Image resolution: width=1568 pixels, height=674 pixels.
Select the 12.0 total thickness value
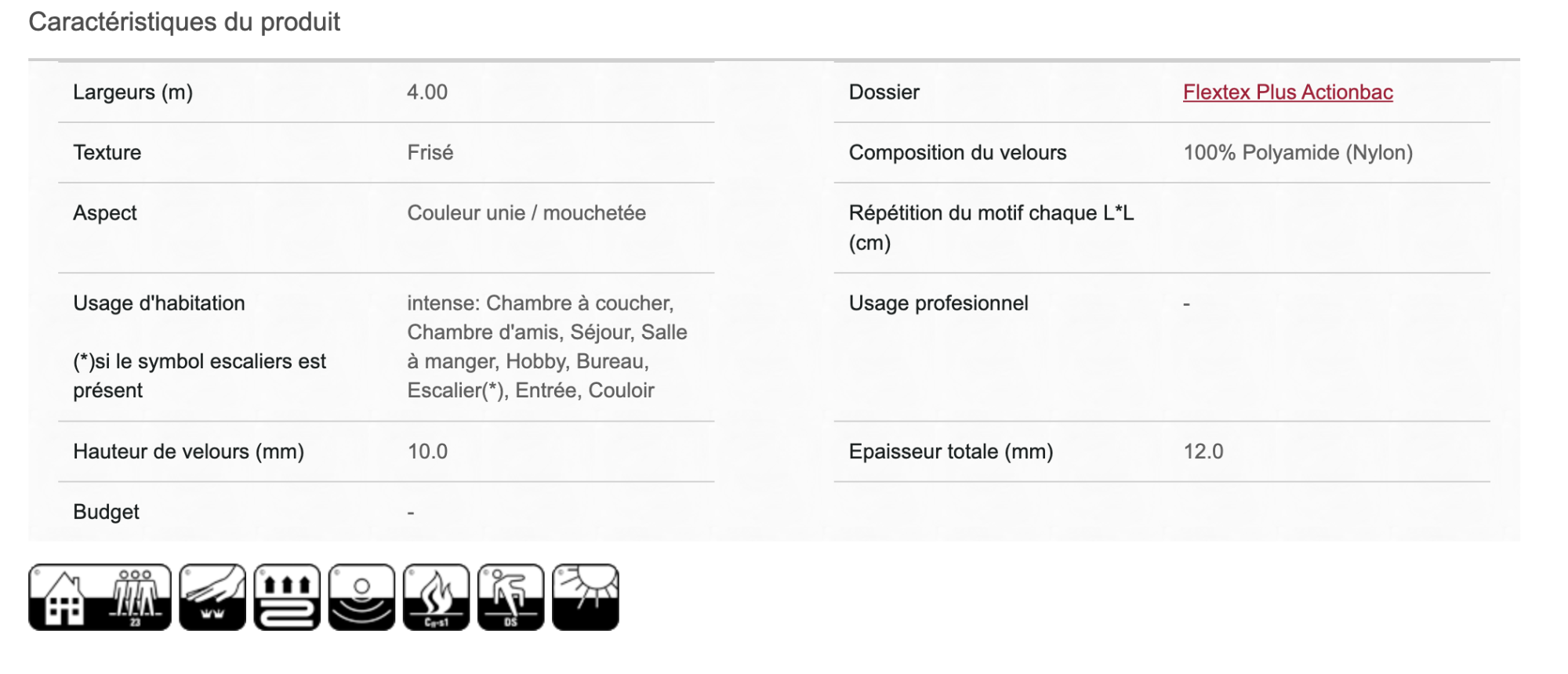pyautogui.click(x=1203, y=451)
